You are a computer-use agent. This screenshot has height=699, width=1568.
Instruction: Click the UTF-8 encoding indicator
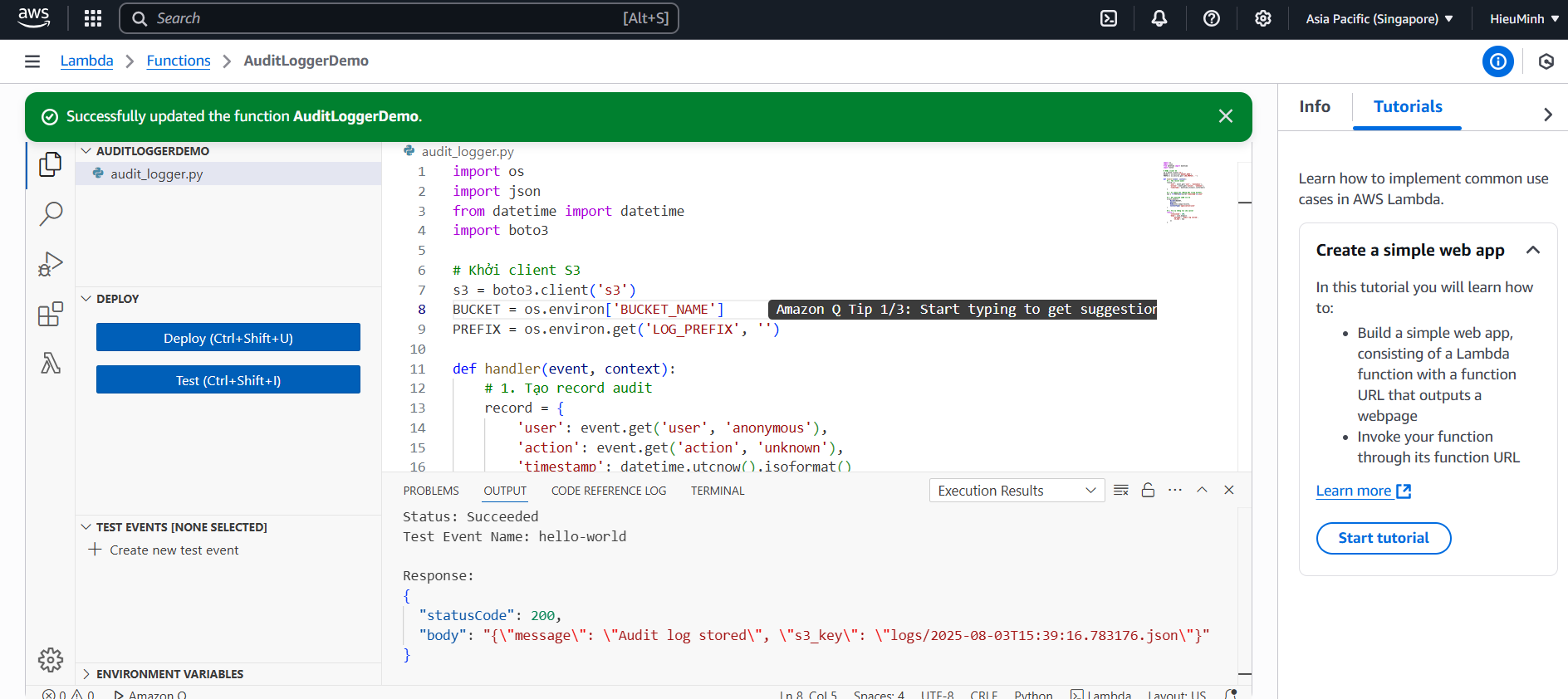[937, 694]
